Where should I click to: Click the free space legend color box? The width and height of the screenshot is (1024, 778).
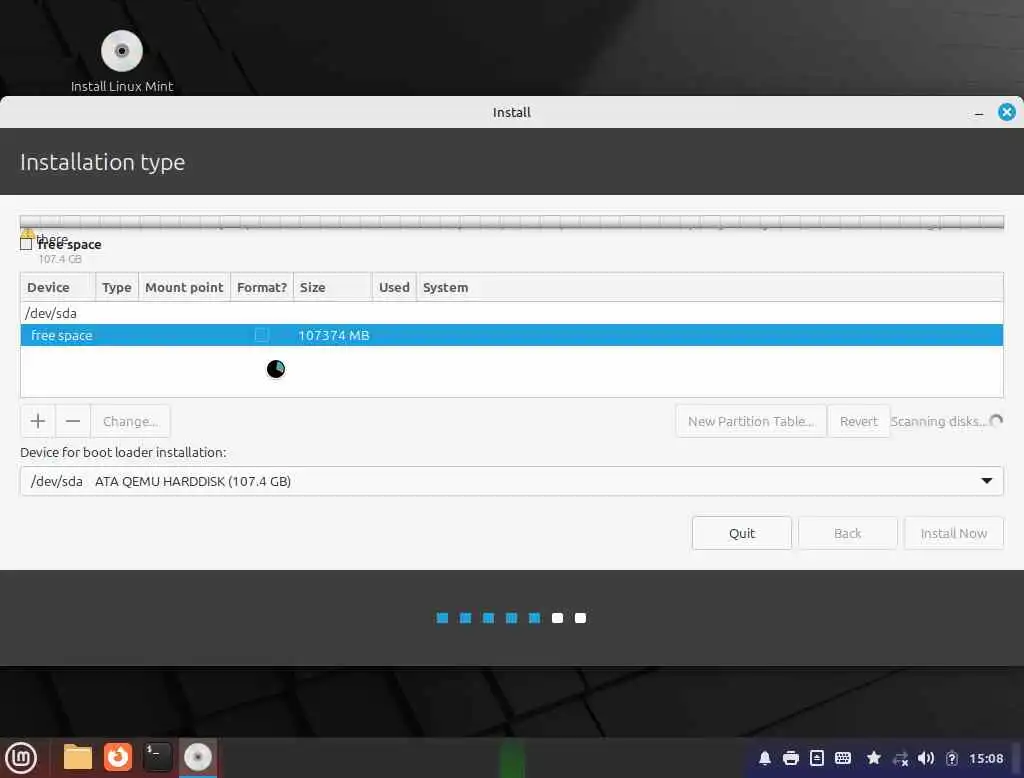pyautogui.click(x=26, y=244)
